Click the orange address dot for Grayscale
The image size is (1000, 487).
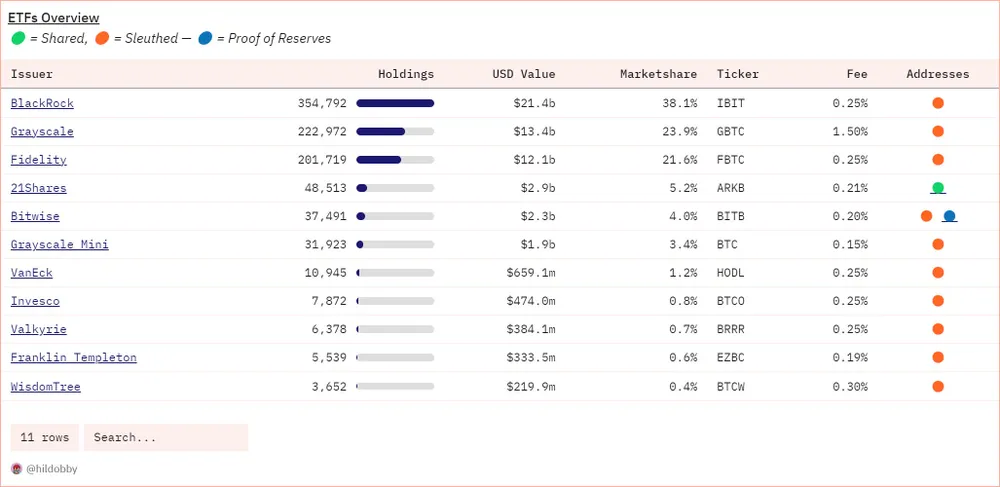point(938,131)
